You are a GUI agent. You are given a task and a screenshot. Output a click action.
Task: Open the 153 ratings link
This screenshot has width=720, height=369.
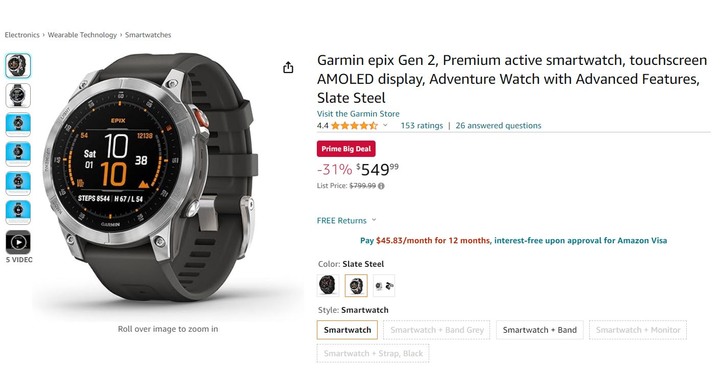(422, 125)
